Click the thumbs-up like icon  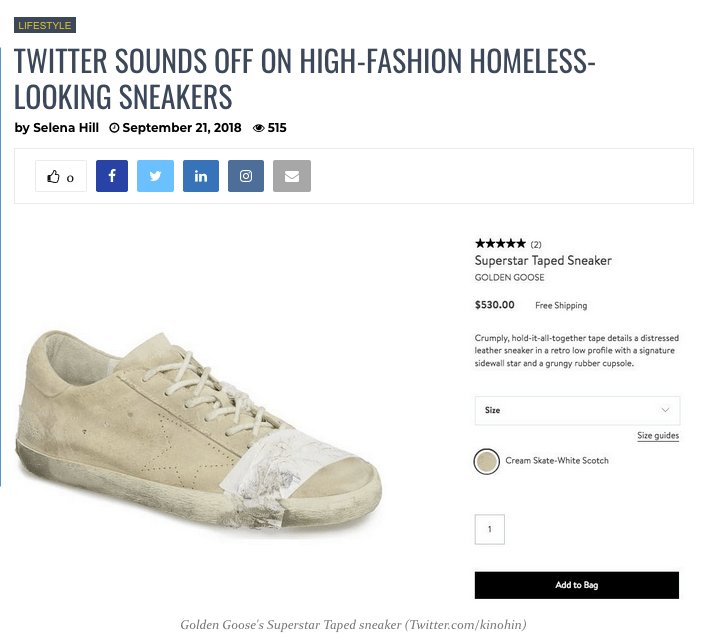[x=53, y=177]
